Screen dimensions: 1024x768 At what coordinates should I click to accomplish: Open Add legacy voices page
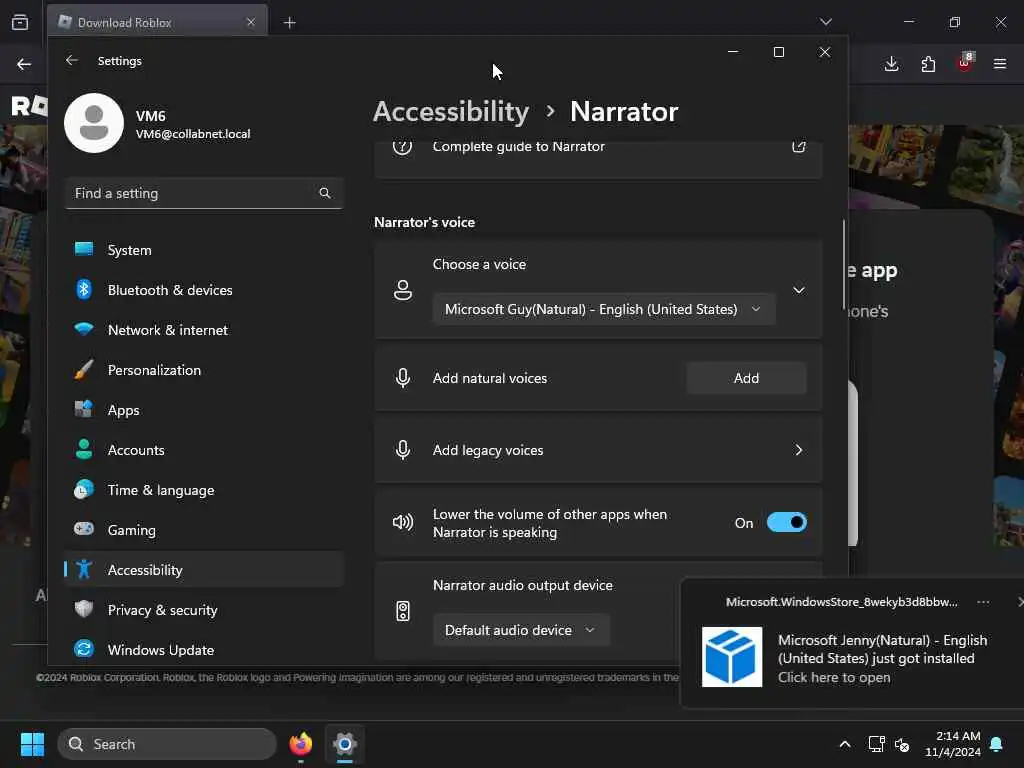[598, 450]
